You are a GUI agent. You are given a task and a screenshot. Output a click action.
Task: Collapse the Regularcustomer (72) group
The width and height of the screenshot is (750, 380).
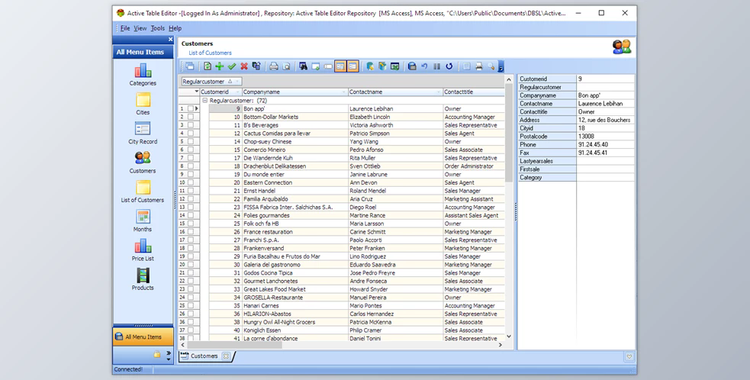coord(205,101)
